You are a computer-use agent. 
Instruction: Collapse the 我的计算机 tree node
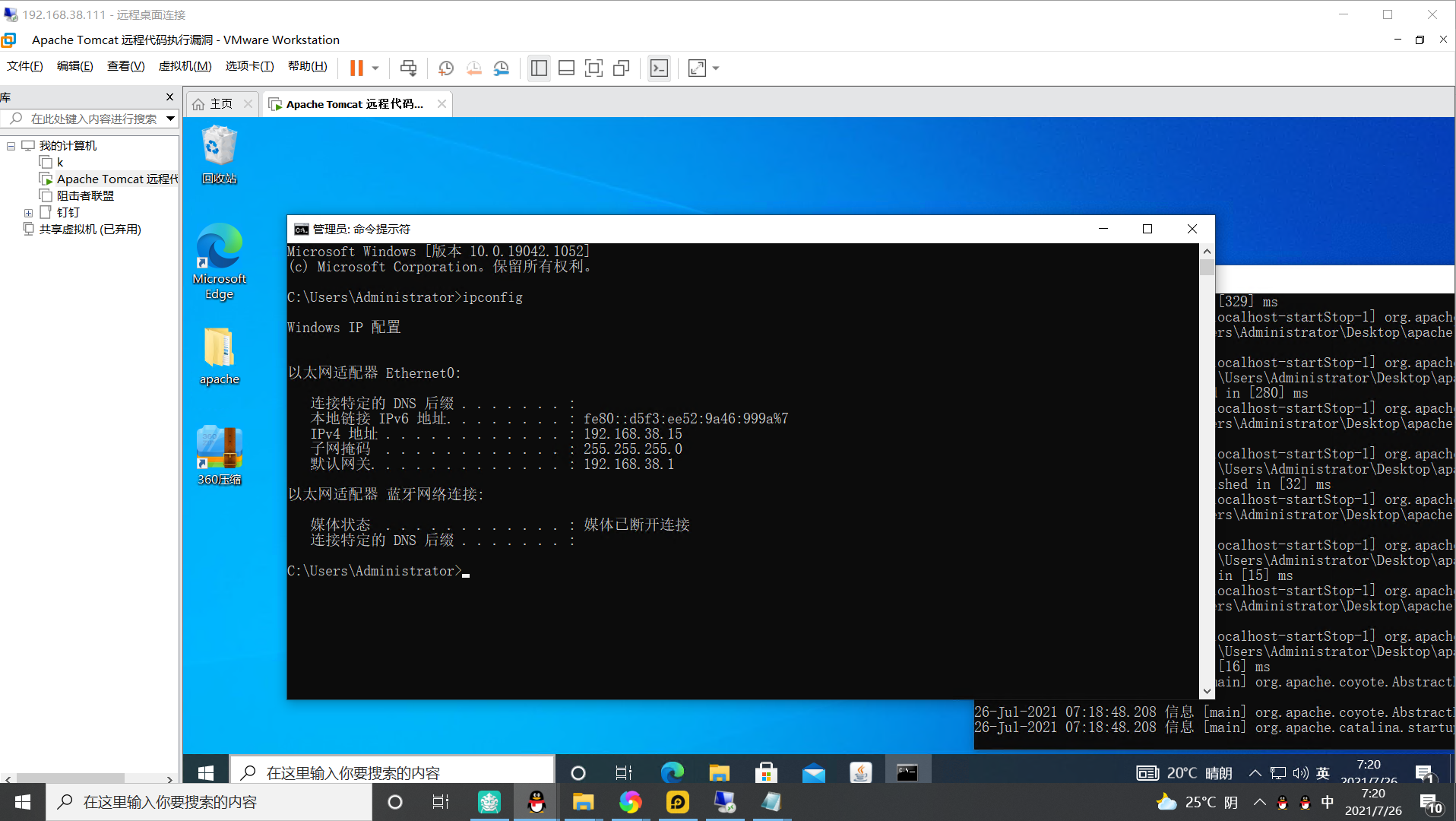11,146
